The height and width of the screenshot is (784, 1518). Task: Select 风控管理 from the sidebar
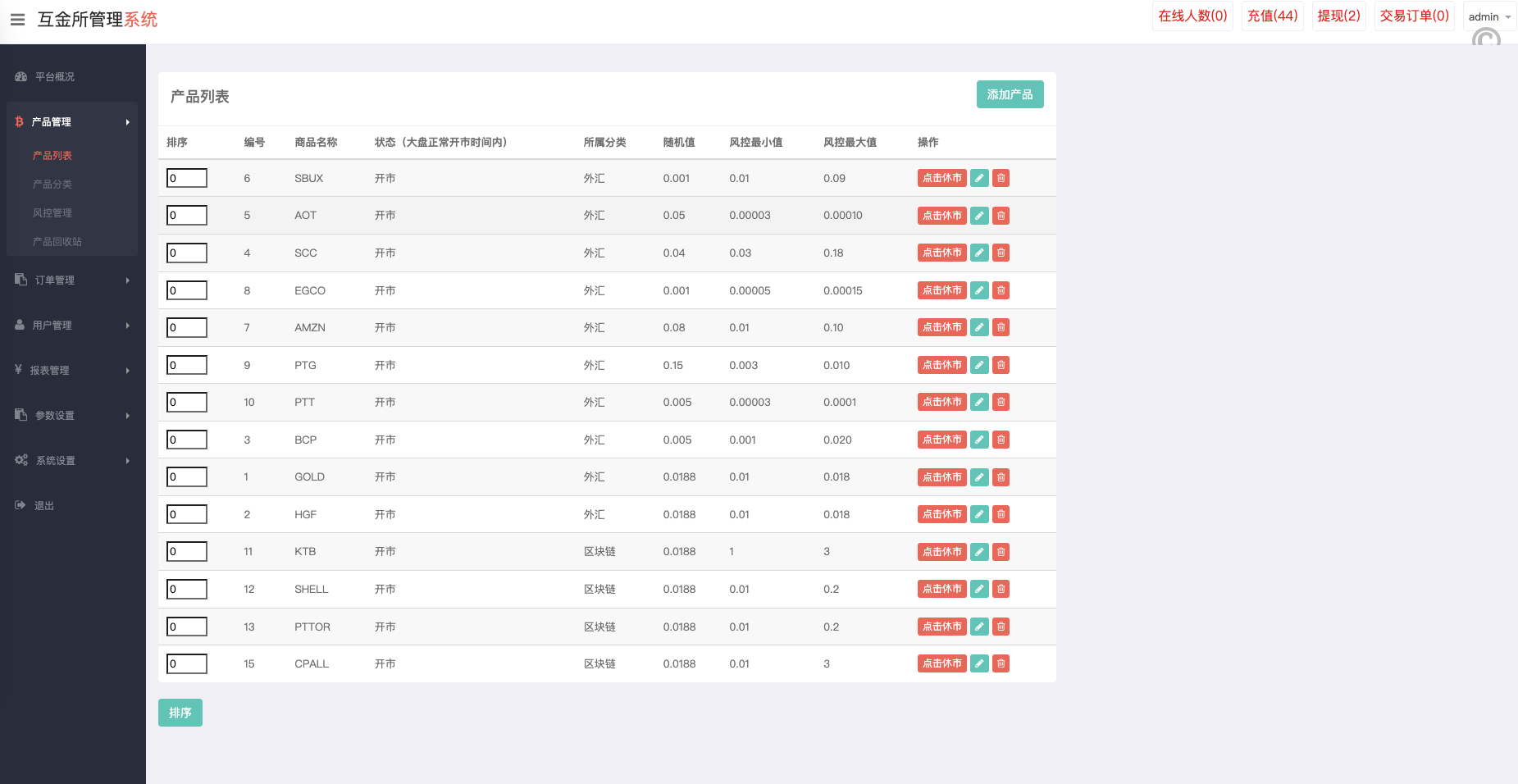52,213
